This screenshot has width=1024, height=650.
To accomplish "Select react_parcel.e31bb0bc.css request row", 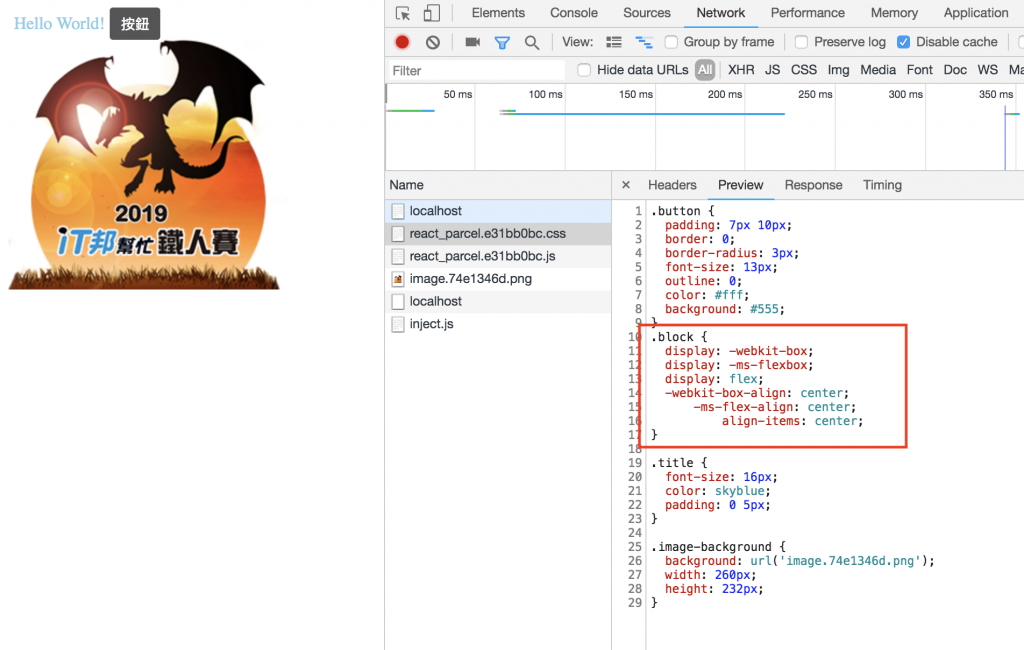I will point(498,234).
